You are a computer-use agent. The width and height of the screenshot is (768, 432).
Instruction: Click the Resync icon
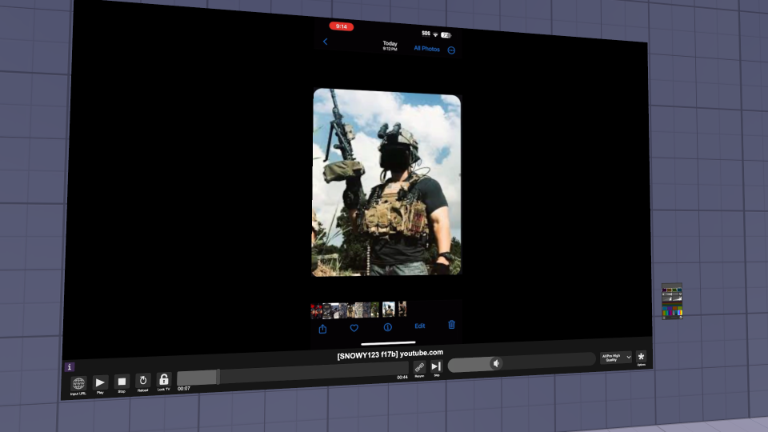[x=419, y=368]
